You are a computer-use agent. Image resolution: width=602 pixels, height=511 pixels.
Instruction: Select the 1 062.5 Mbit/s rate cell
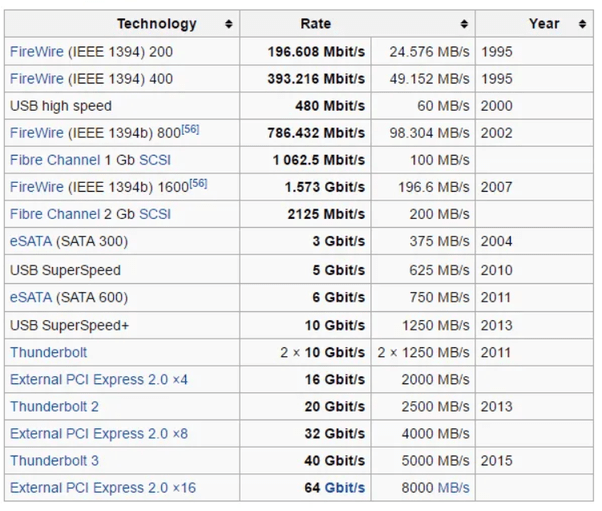[306, 160]
